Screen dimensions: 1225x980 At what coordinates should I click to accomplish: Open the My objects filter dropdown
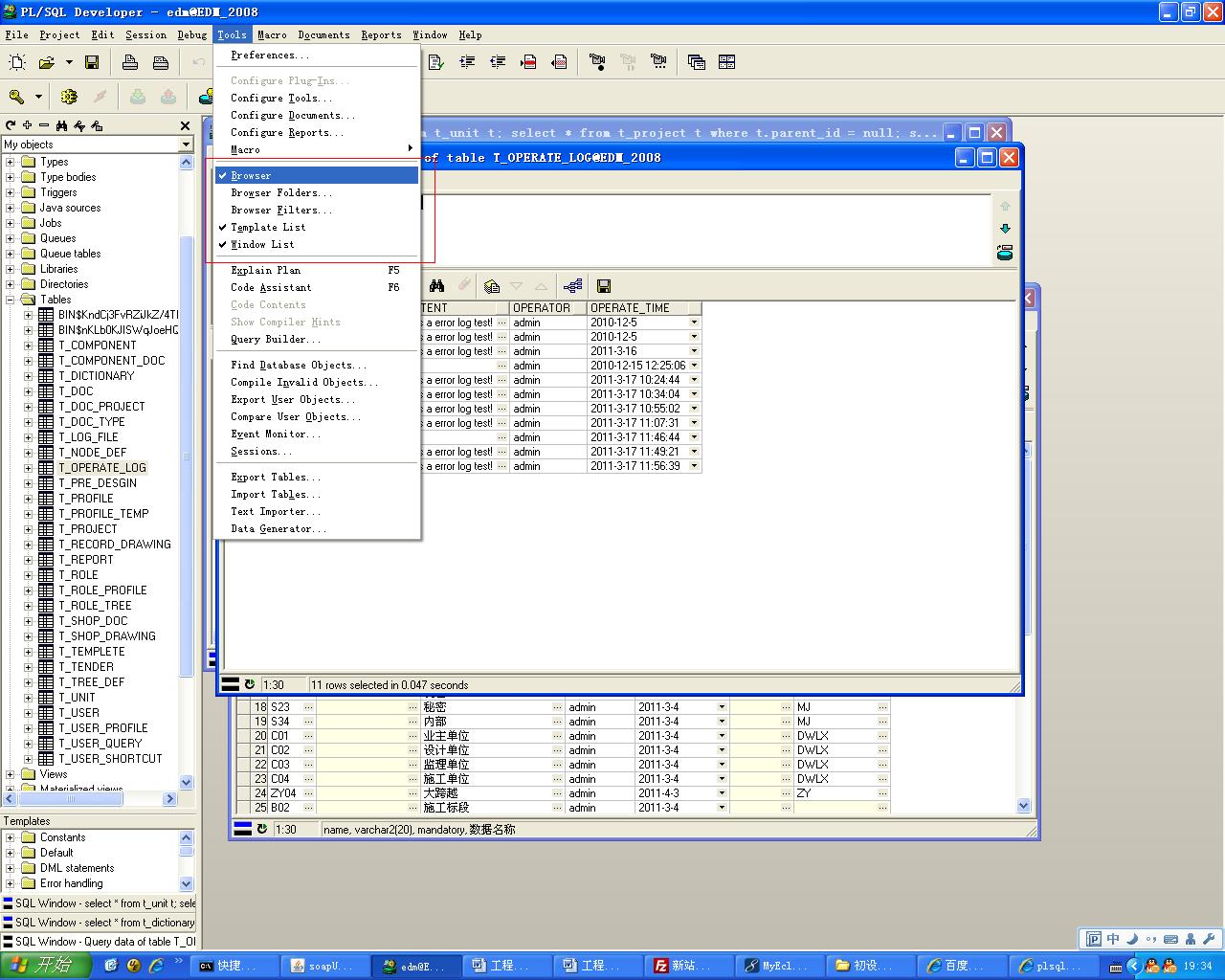tap(186, 145)
